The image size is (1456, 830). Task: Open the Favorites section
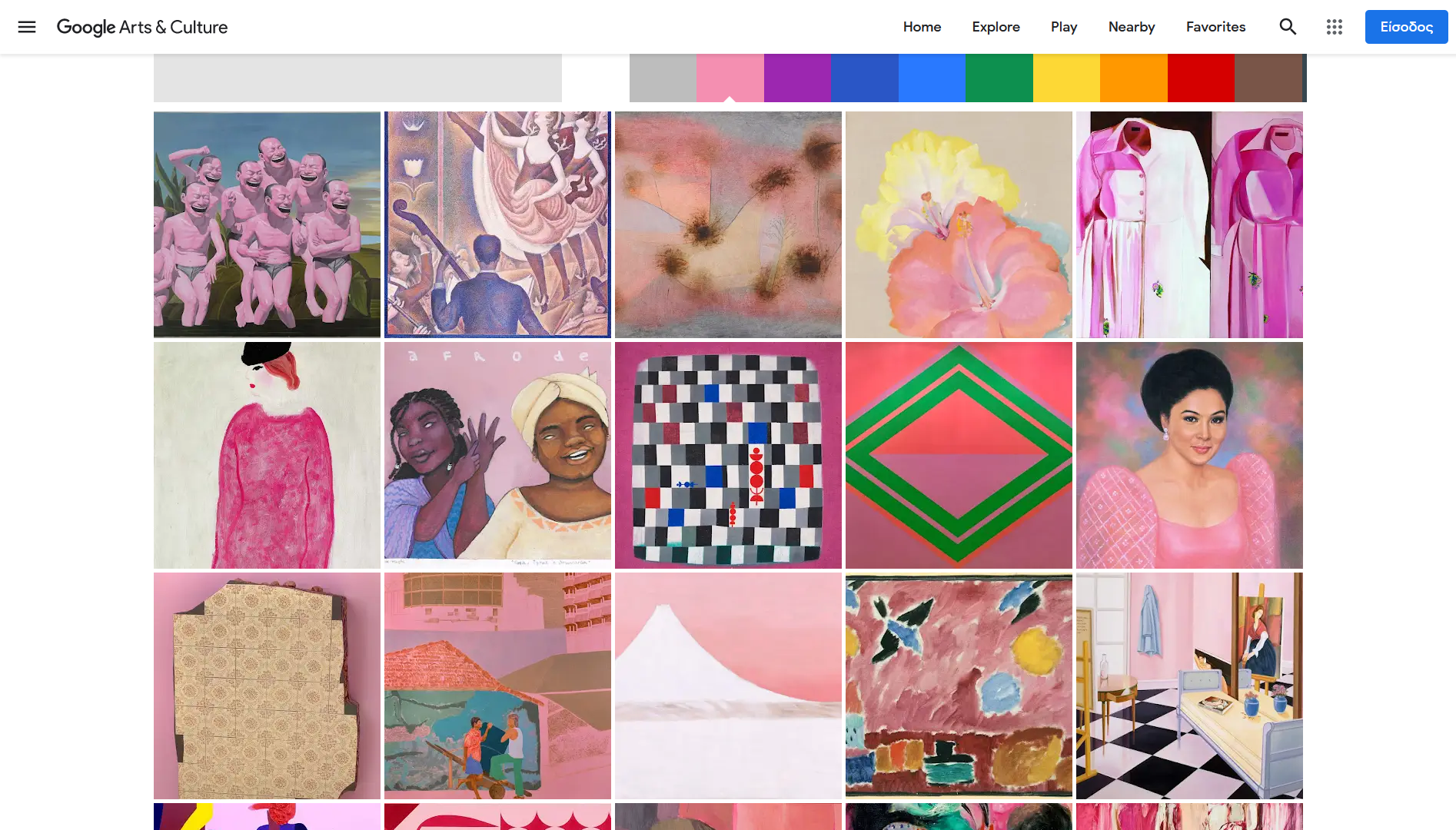1215,27
